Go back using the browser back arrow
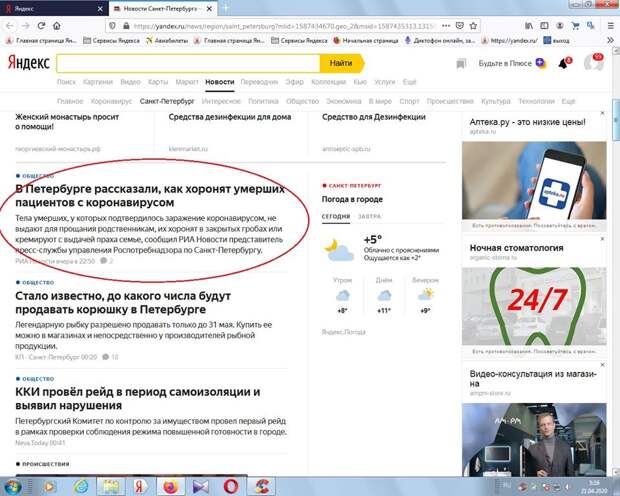 pos(9,26)
